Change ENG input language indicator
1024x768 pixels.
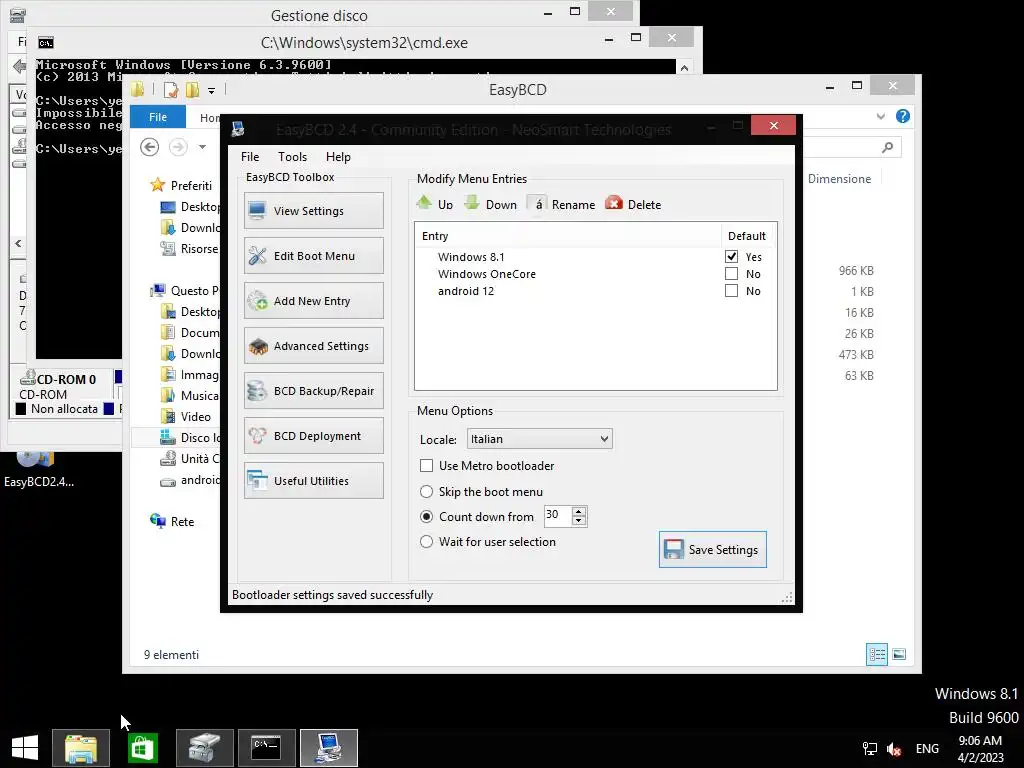pyautogui.click(x=927, y=748)
